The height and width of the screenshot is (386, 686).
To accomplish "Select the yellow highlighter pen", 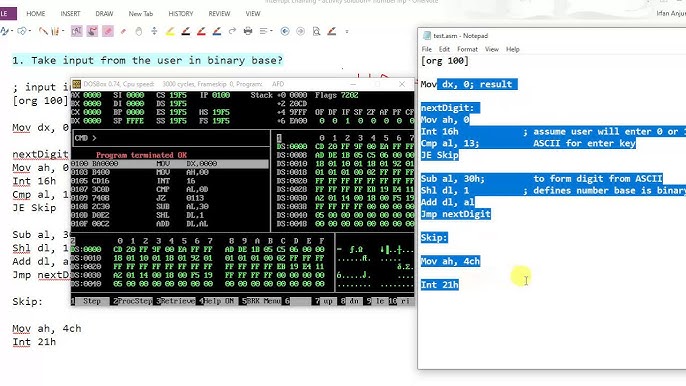I will (170, 31).
